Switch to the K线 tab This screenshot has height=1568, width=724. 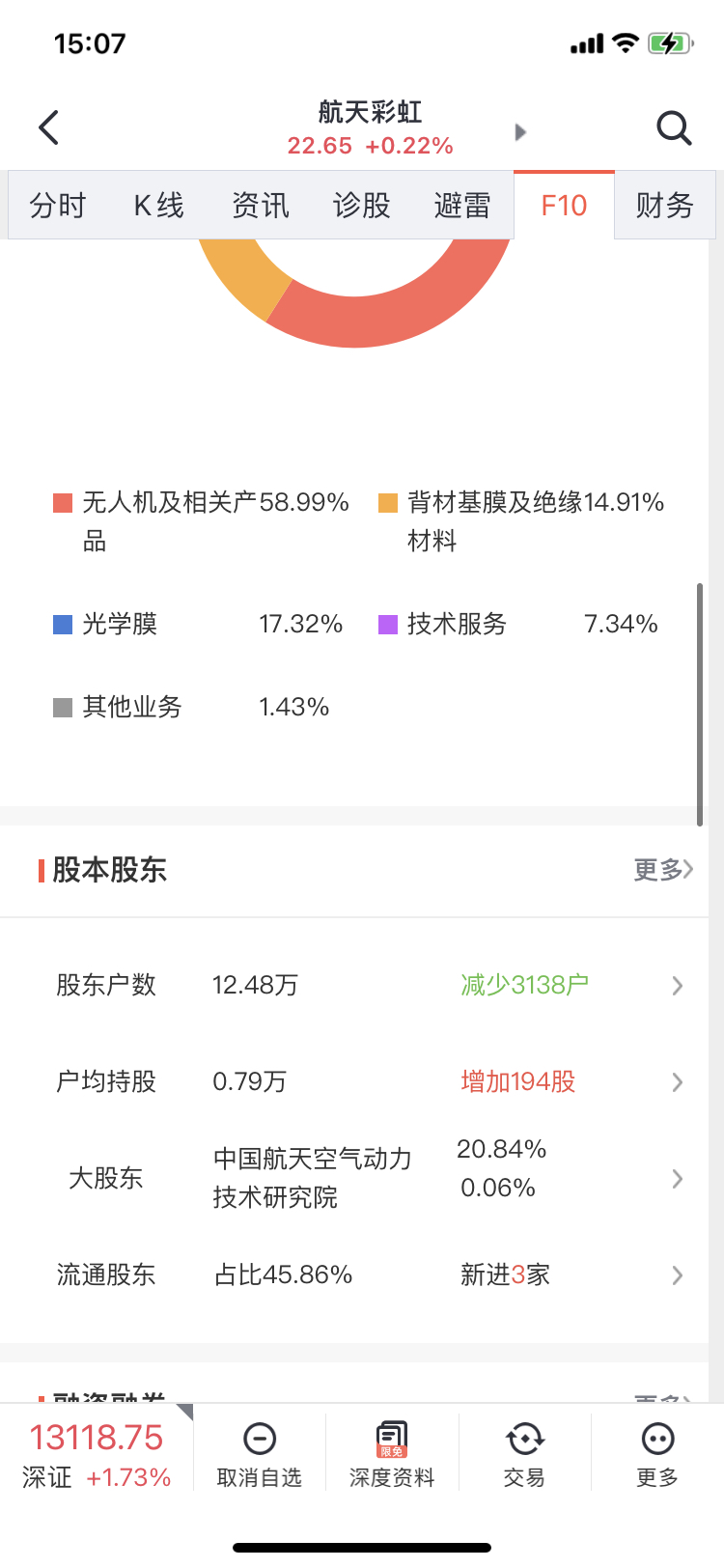click(158, 206)
